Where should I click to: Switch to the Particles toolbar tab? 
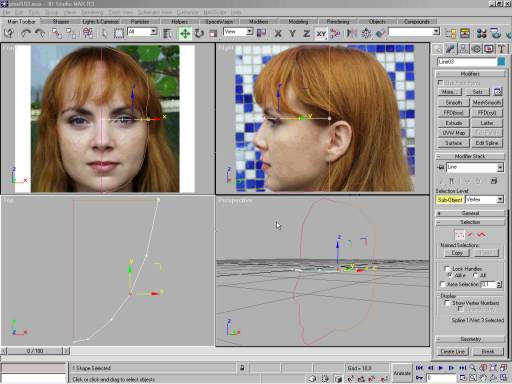[x=140, y=22]
